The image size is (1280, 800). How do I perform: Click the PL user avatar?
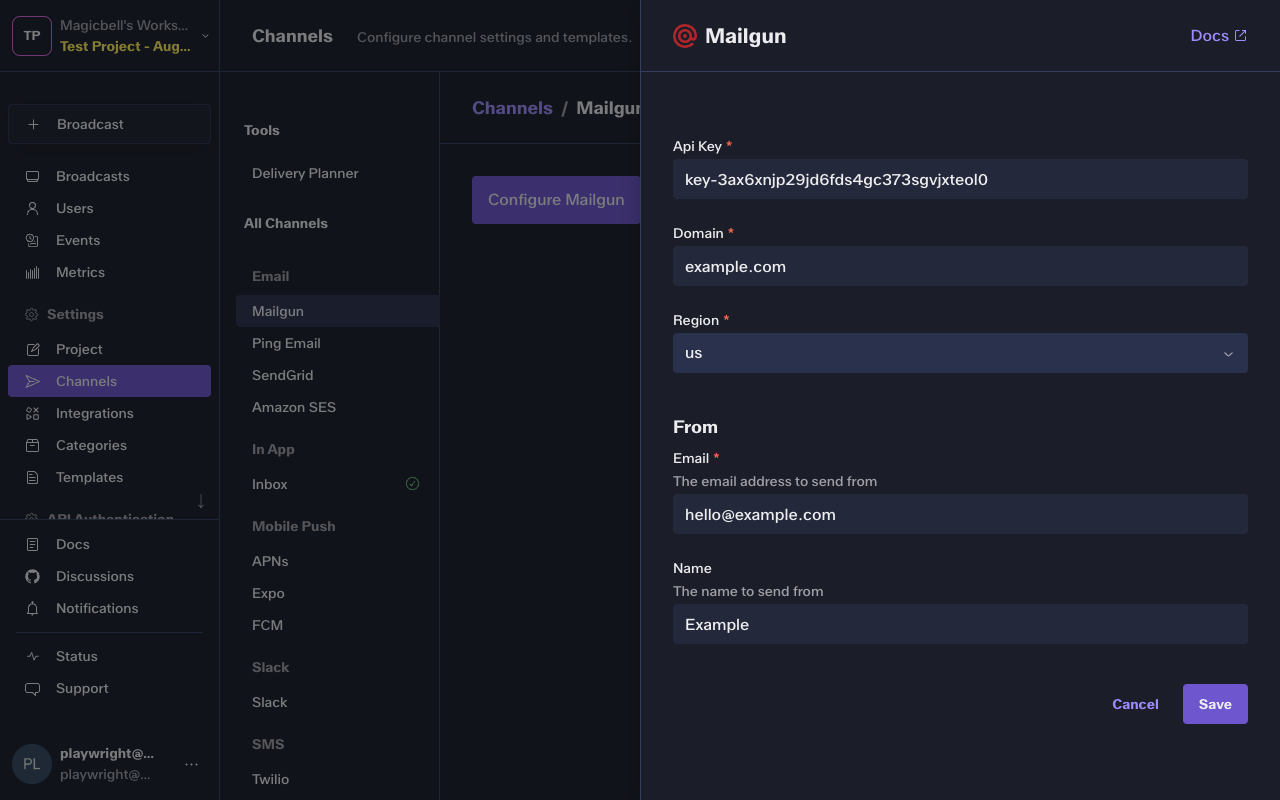[x=32, y=764]
